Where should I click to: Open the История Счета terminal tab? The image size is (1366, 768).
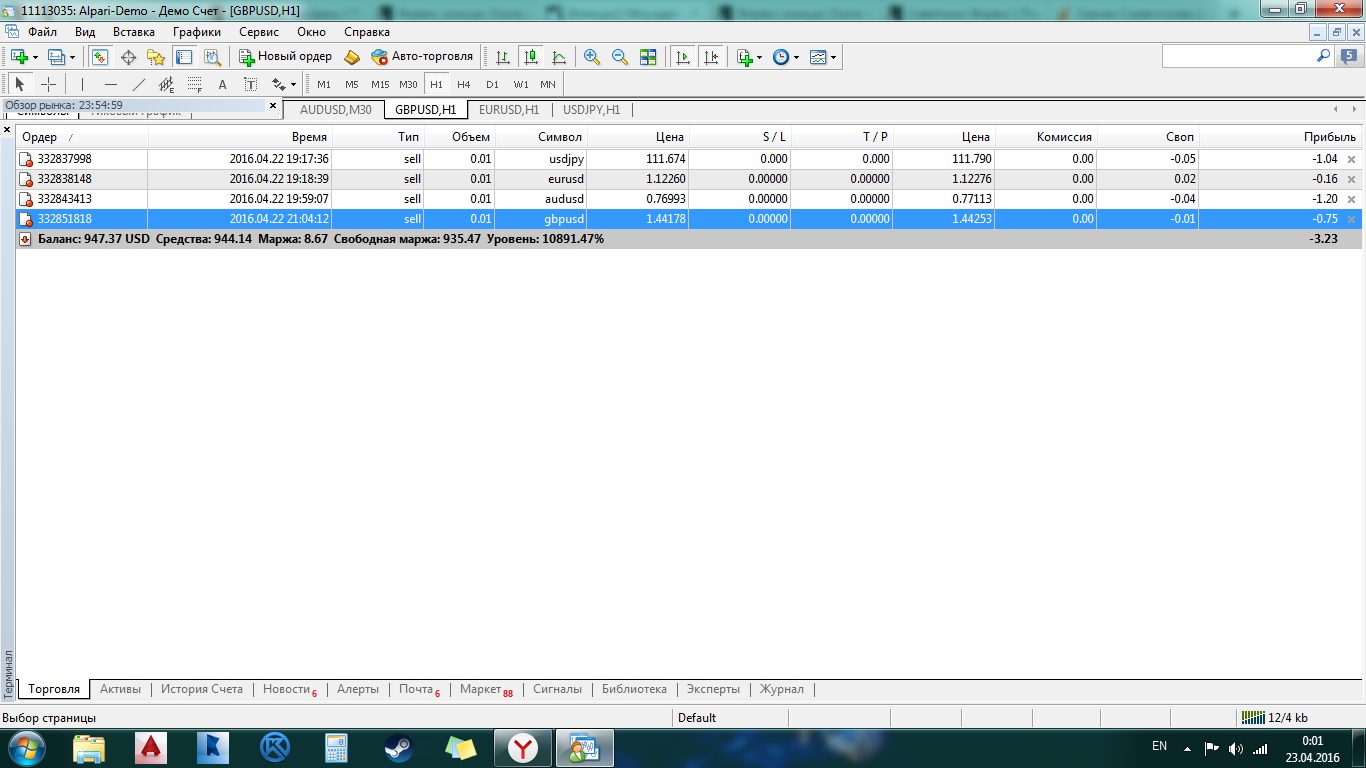(x=202, y=689)
